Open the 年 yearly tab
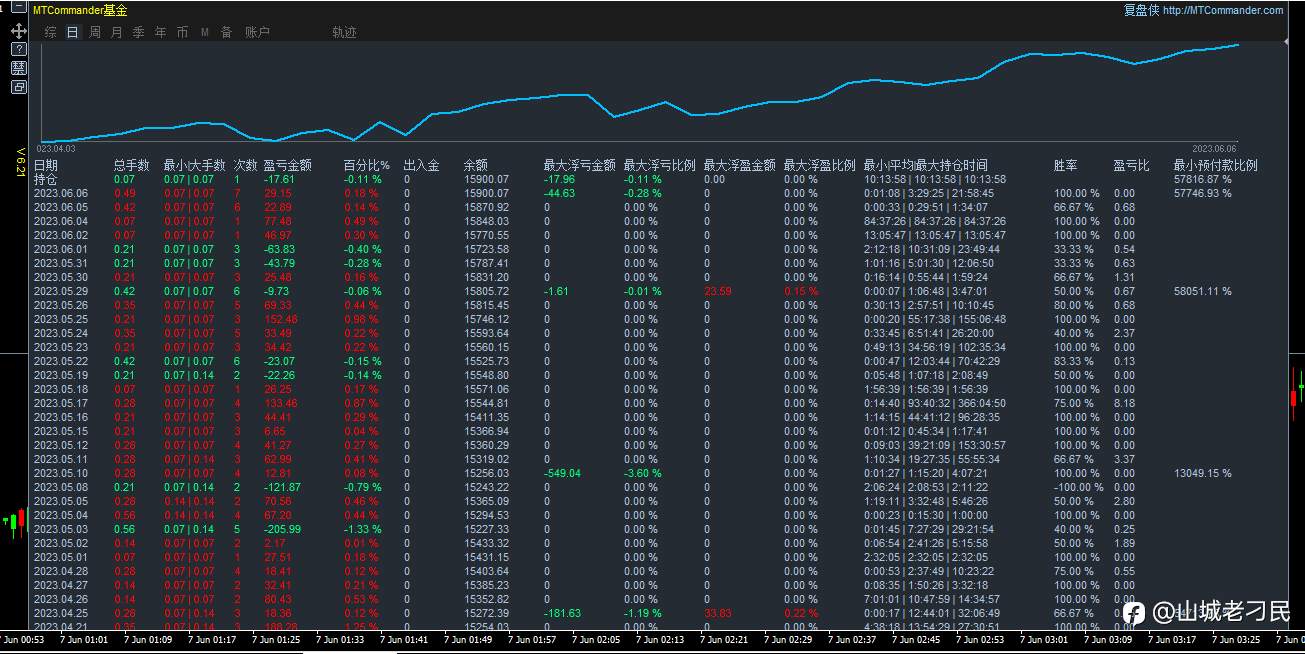 coord(161,32)
